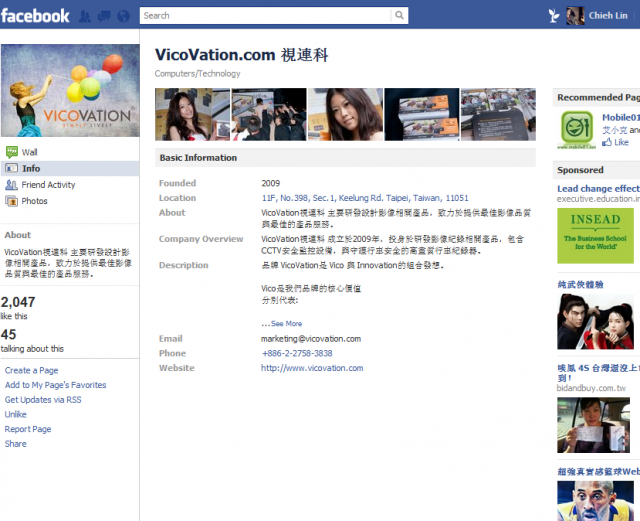Click marketing@vicovation.com email text

pos(311,339)
